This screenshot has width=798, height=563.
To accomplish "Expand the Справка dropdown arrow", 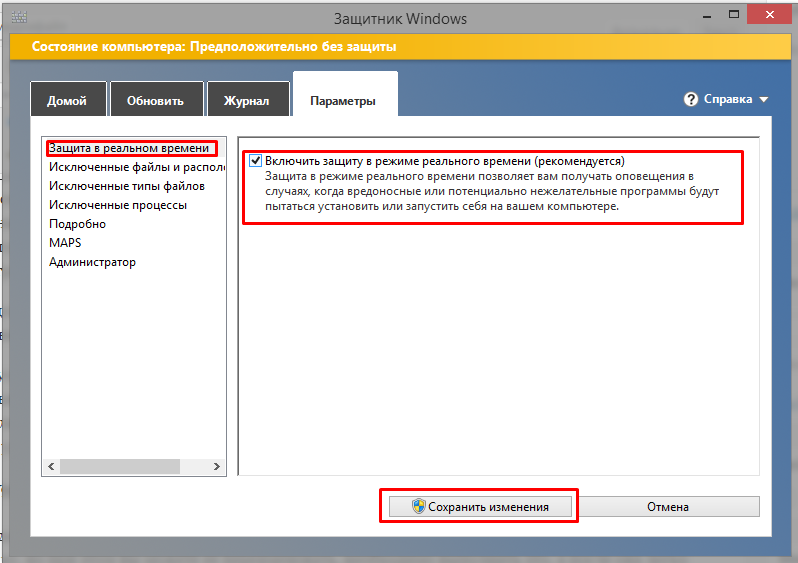I will coord(764,100).
